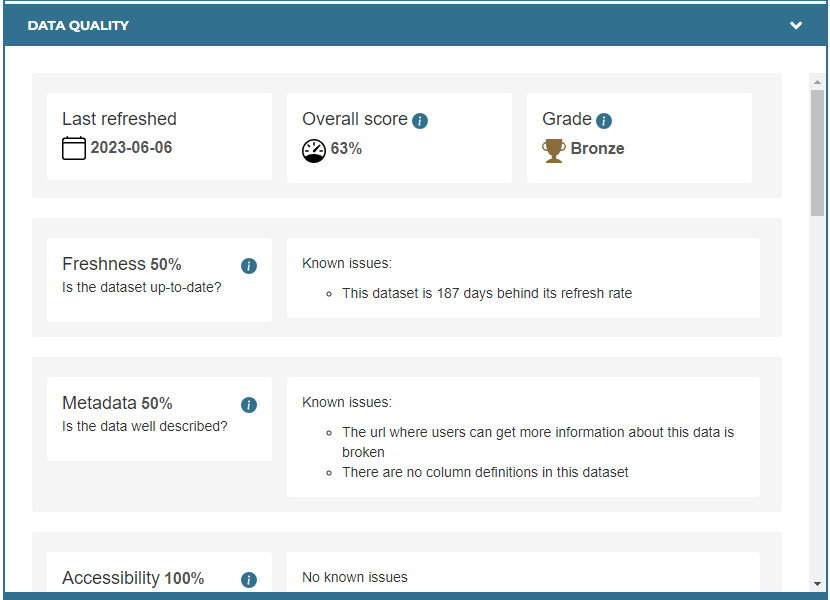Click the Accessibility 100% heading

tap(133, 578)
